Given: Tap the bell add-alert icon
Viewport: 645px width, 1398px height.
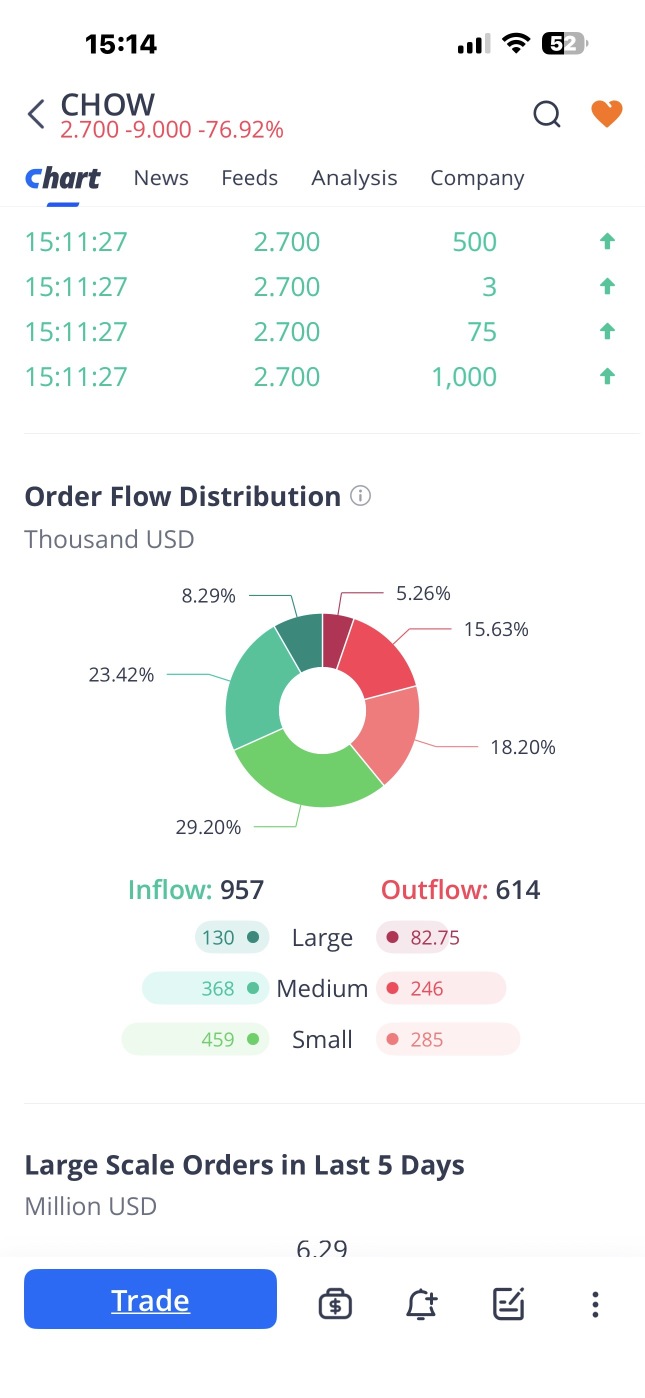Looking at the screenshot, I should [x=421, y=1303].
